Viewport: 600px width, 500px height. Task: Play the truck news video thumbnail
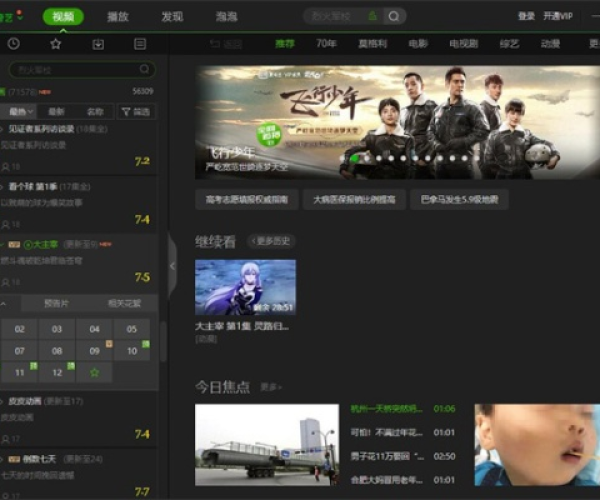tap(267, 445)
